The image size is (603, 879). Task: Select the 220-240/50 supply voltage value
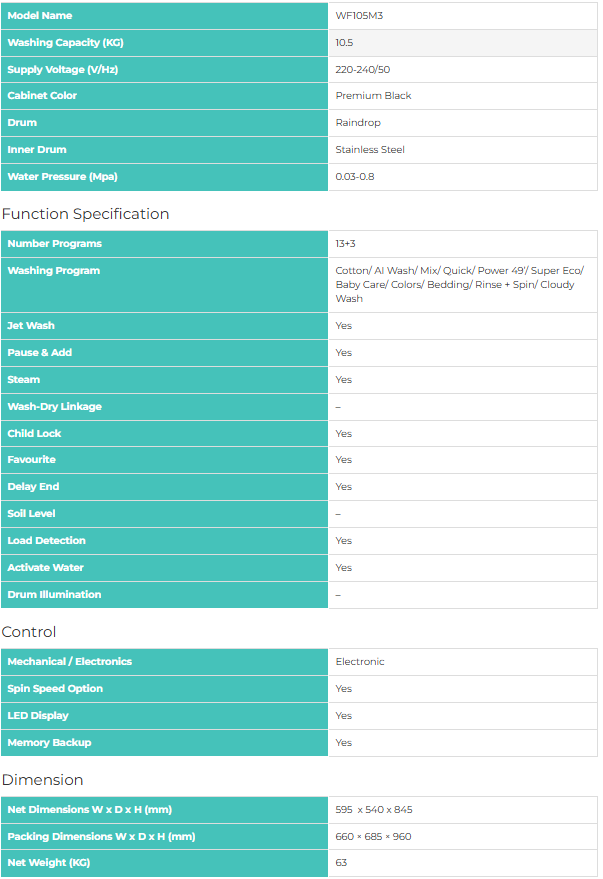point(362,70)
